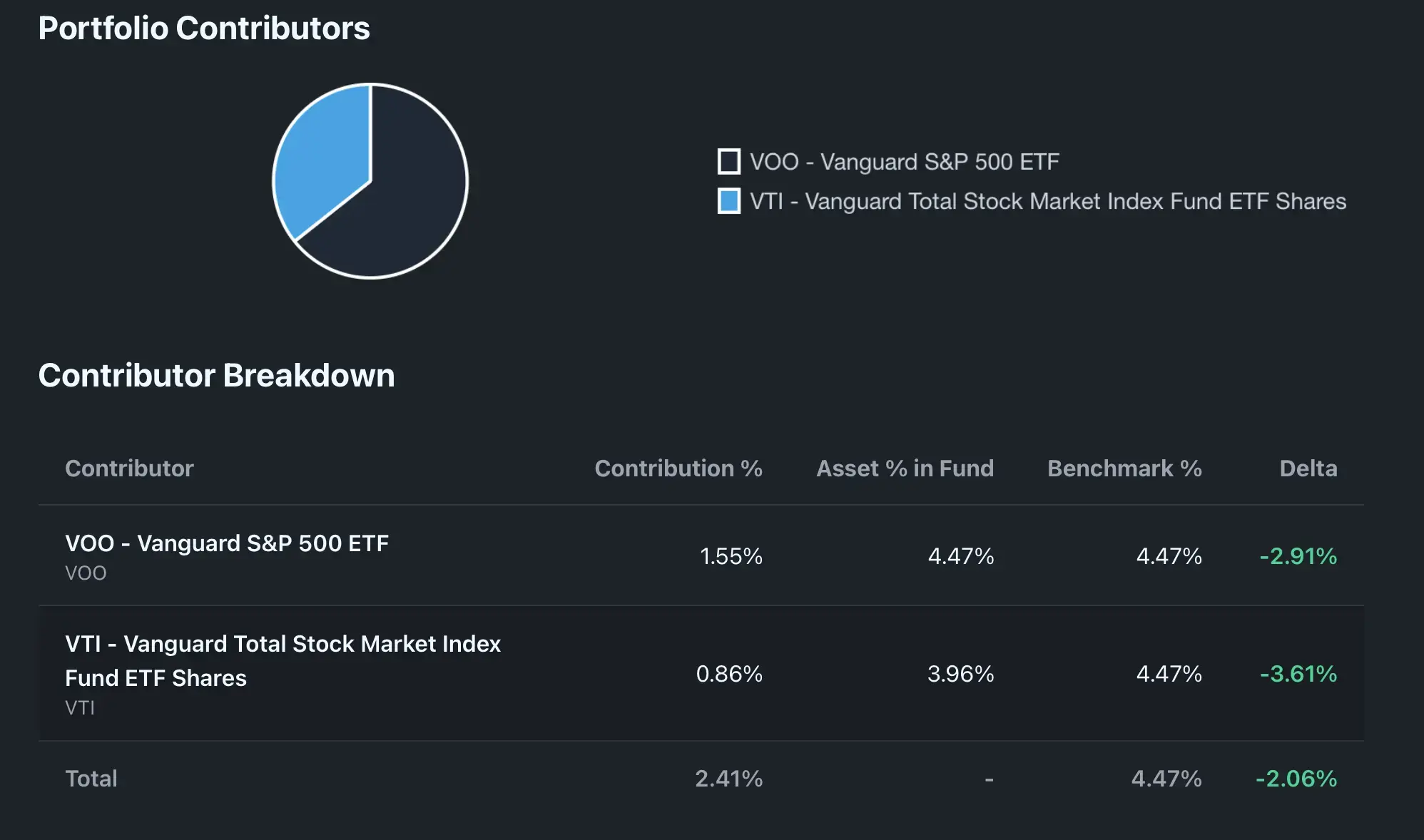
Task: Click the blue VTI legend swatch
Action: 728,201
